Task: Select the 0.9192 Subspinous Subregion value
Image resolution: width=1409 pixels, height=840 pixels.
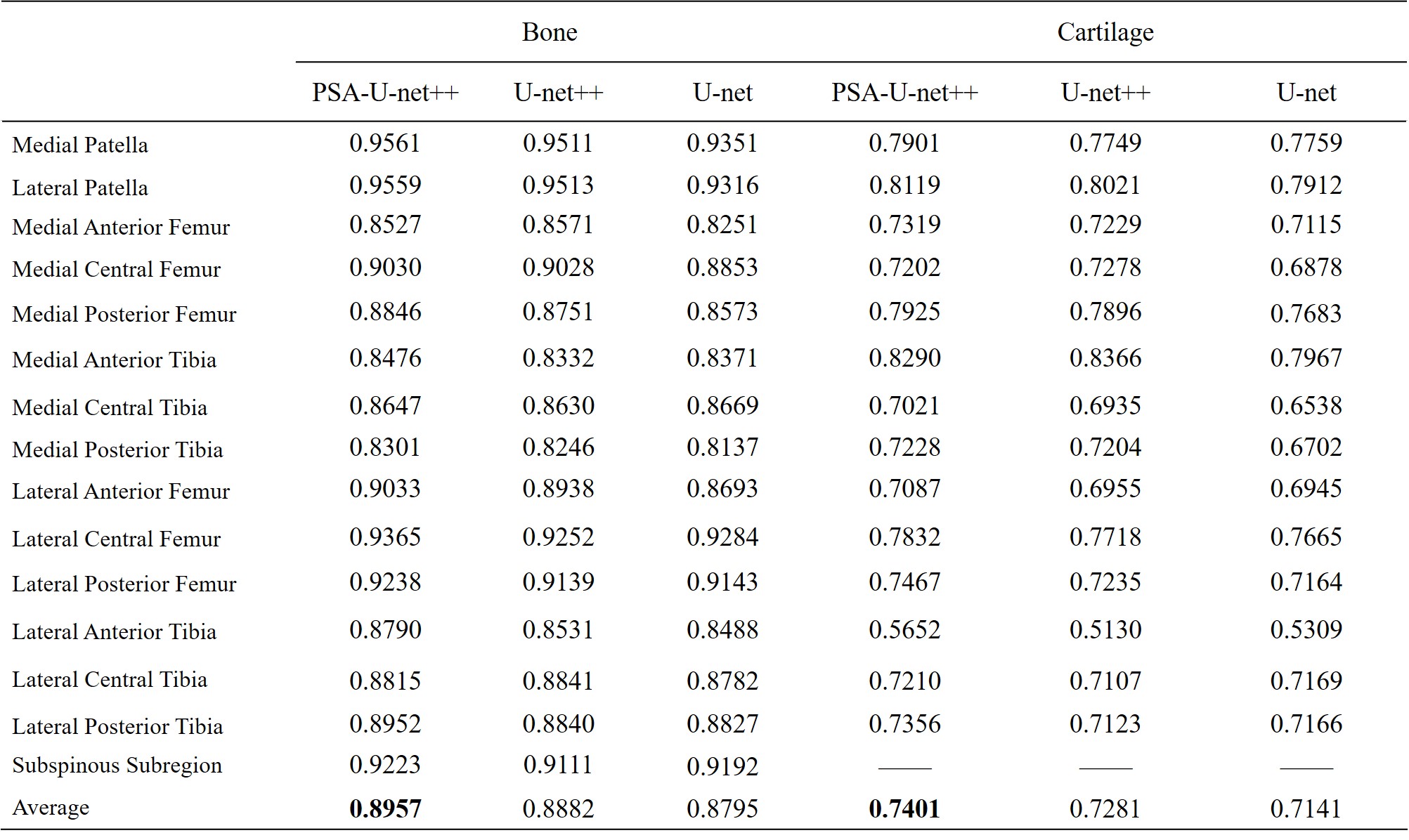Action: click(x=722, y=766)
